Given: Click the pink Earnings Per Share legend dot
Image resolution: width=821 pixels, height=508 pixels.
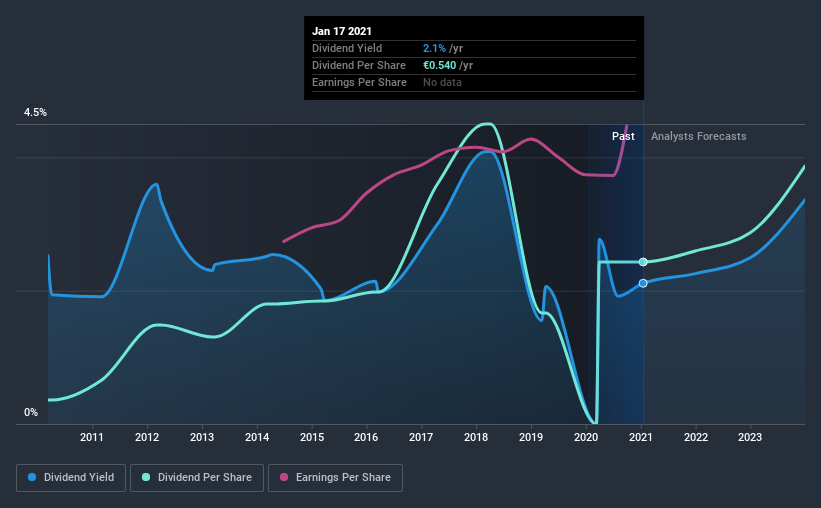Looking at the screenshot, I should (x=284, y=477).
